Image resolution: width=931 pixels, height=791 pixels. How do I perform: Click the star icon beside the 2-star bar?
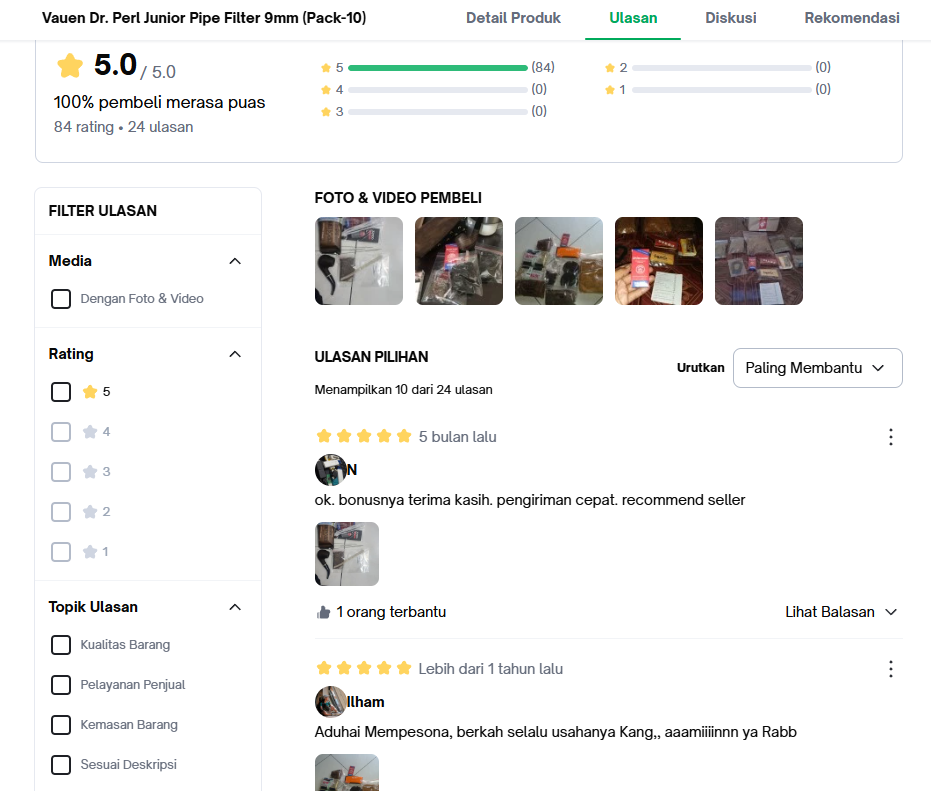[x=610, y=68]
